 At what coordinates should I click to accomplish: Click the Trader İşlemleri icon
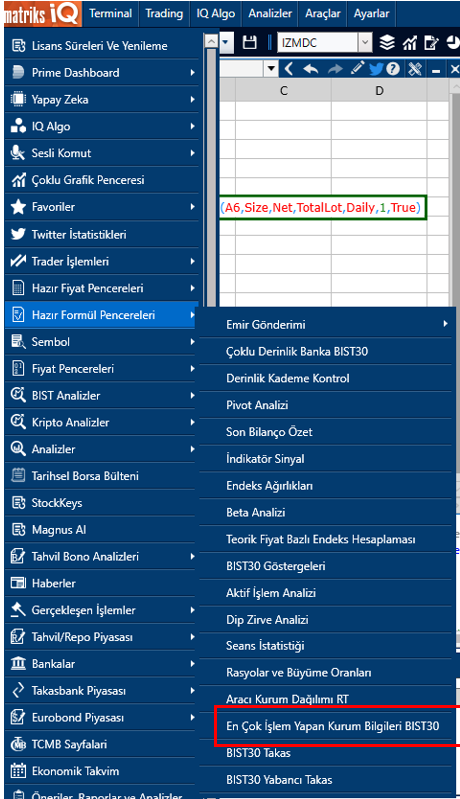point(18,261)
